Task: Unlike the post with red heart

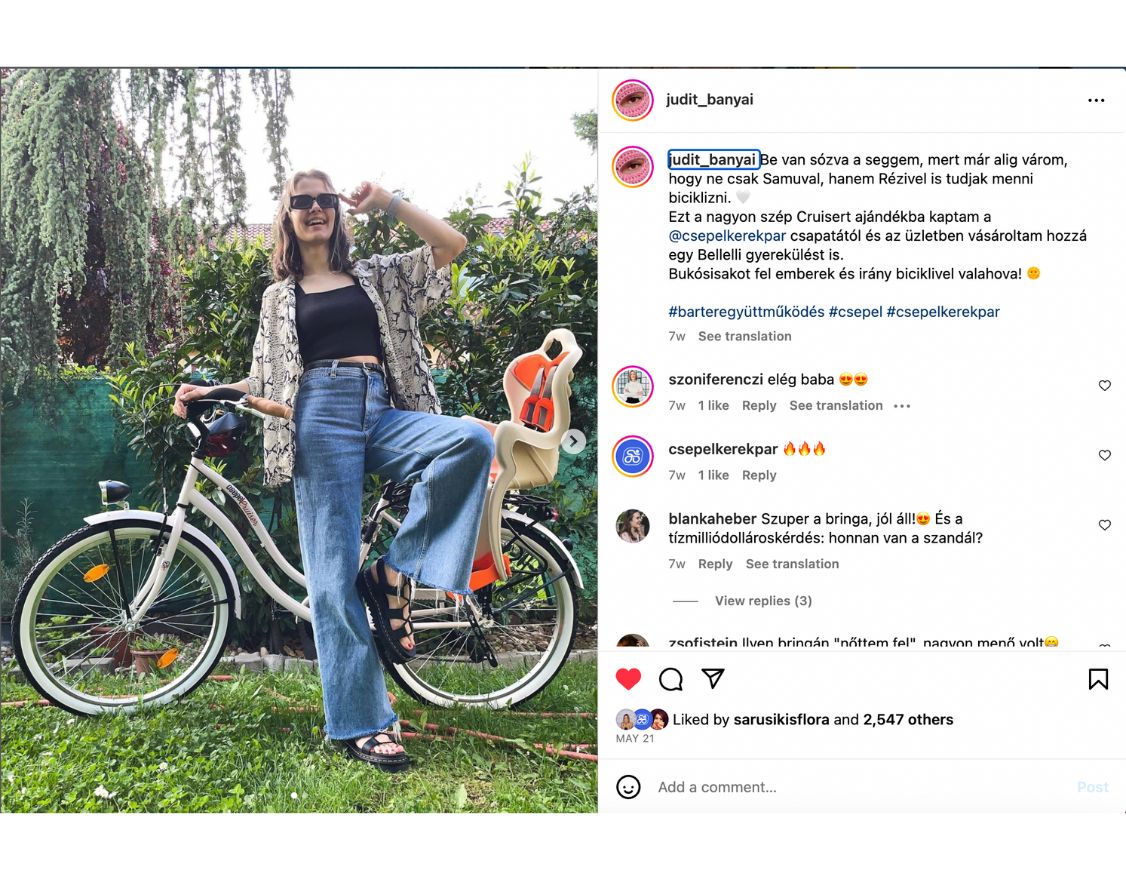Action: [x=628, y=680]
